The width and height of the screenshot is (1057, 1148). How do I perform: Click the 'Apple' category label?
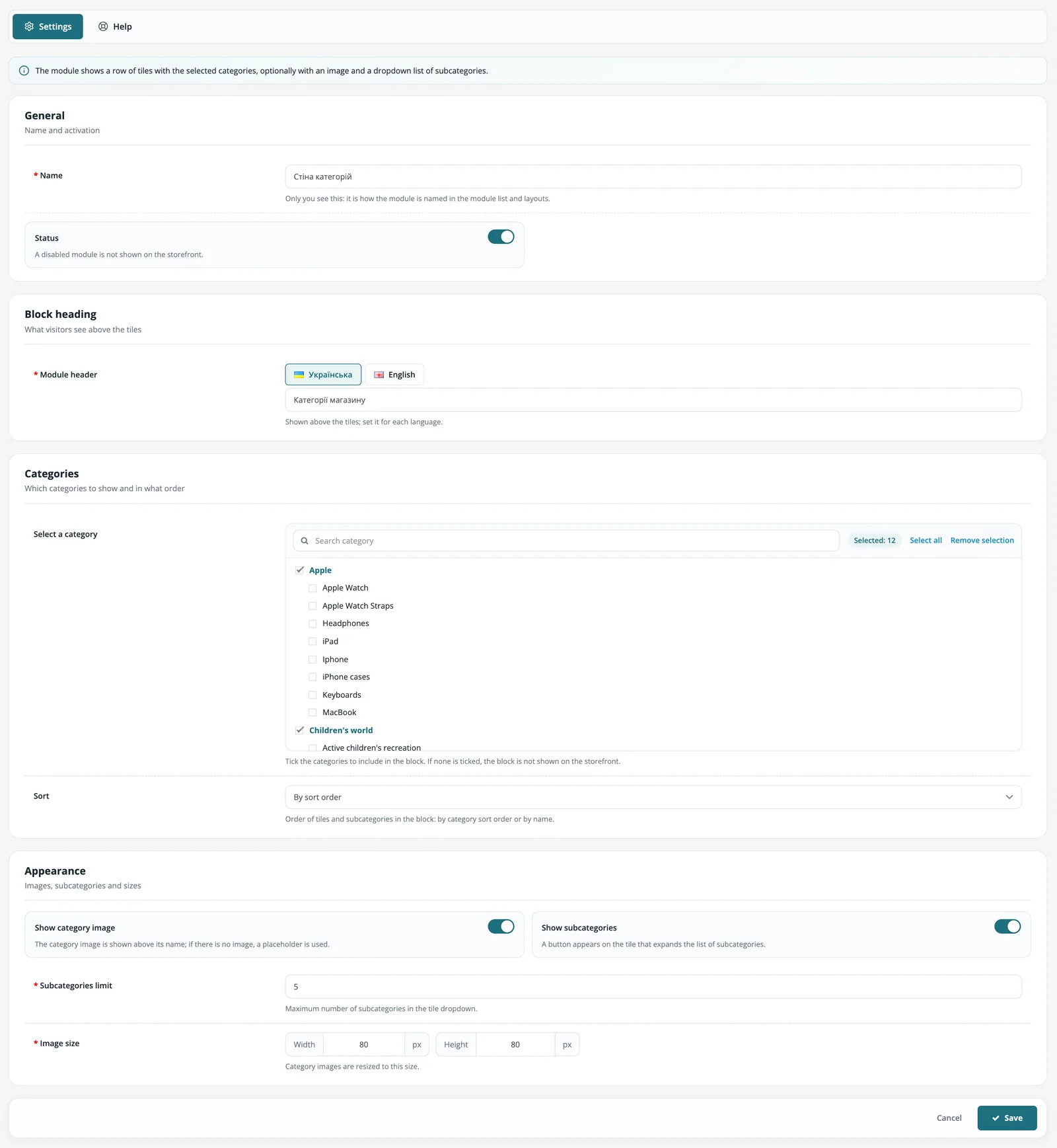coord(320,570)
